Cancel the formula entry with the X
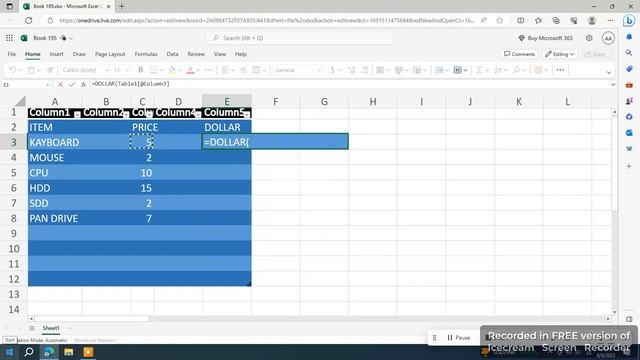The image size is (640, 360). [x=60, y=84]
